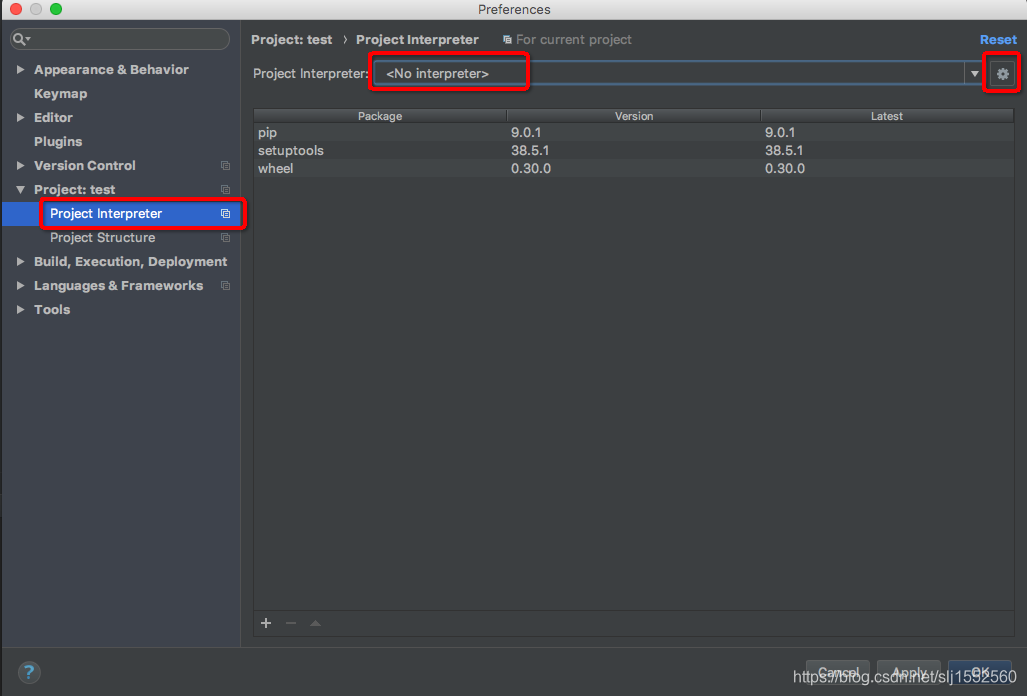Sort by Latest column header
Image resolution: width=1027 pixels, height=696 pixels.
pos(887,116)
